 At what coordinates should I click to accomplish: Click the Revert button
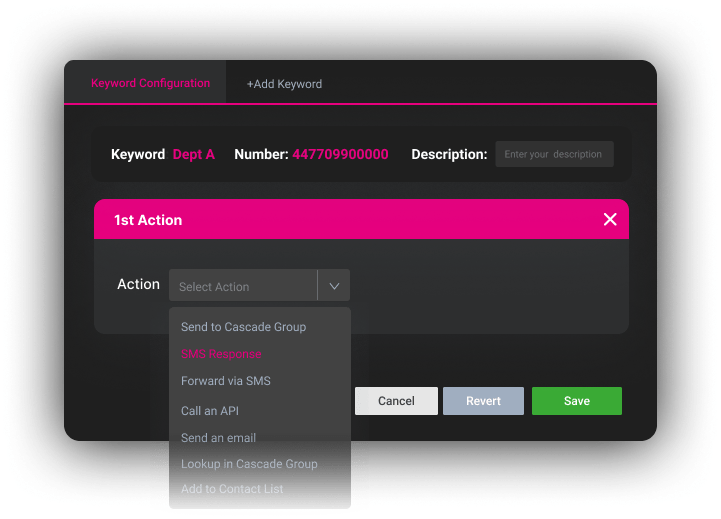[x=483, y=401]
